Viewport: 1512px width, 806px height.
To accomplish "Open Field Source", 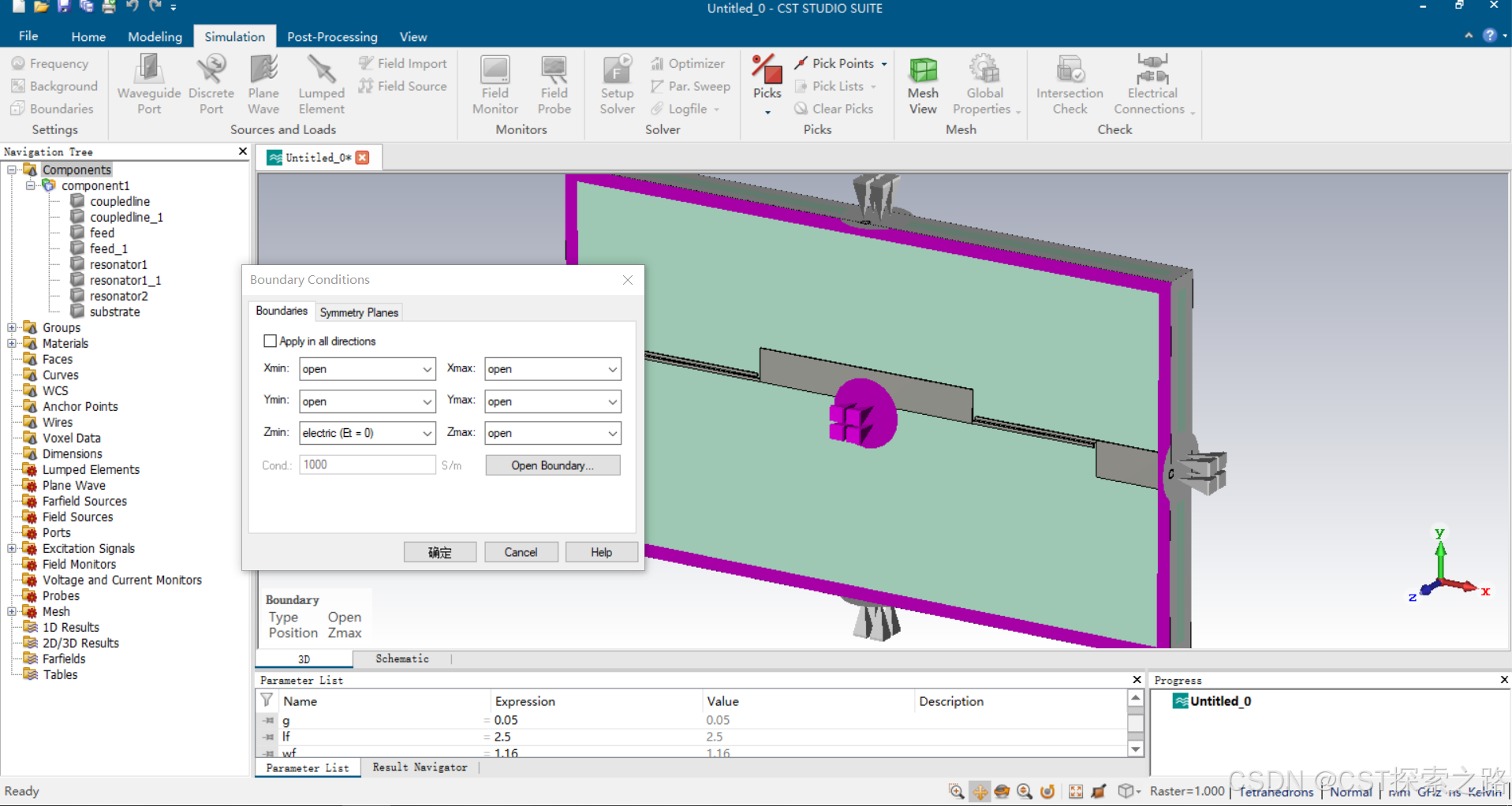I will (x=403, y=86).
